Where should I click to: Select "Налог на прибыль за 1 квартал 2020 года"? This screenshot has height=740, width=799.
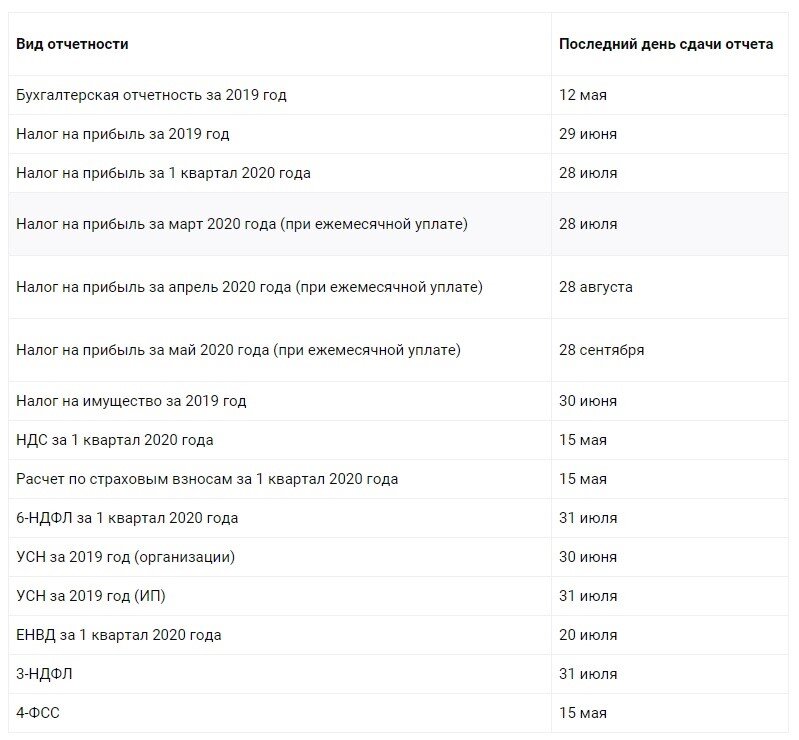point(163,173)
